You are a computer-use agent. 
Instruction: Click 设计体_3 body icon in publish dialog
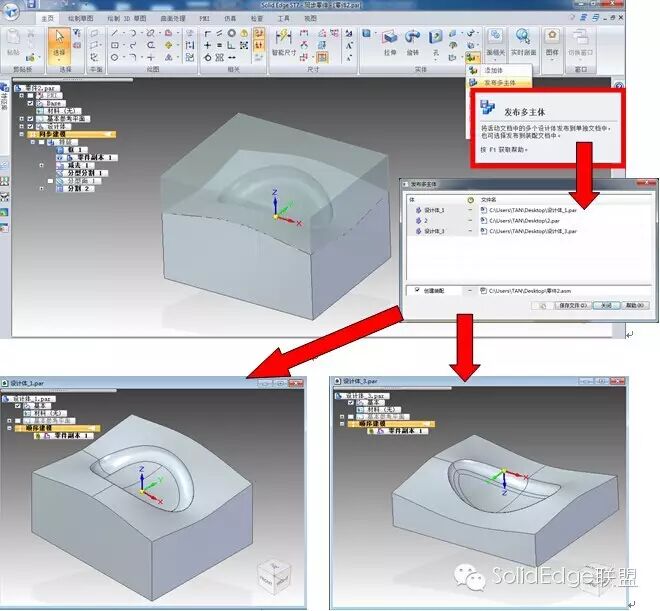click(418, 231)
